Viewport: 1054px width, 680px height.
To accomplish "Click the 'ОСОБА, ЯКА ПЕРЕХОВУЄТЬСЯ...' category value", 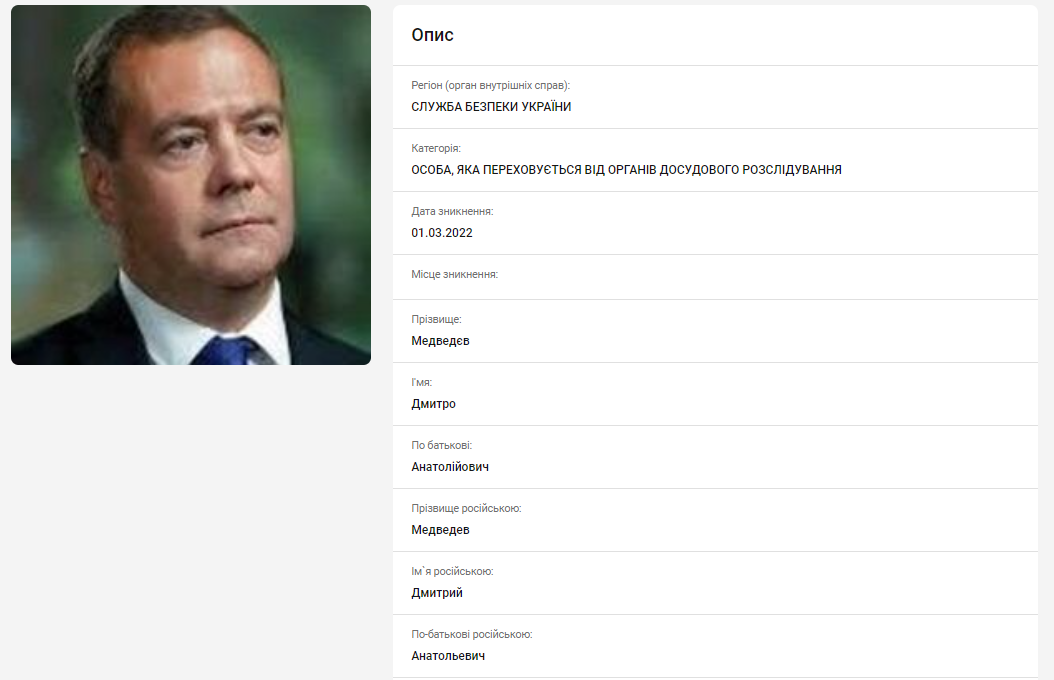I will pos(626,170).
